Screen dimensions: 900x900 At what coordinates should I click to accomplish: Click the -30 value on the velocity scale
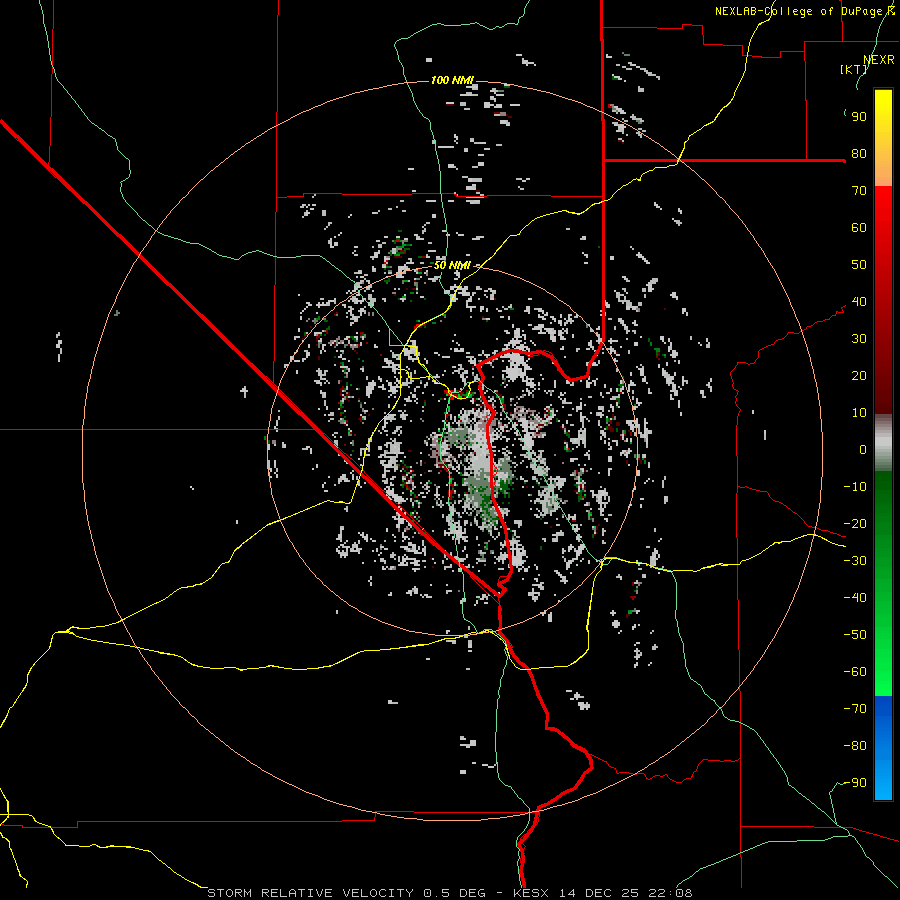[x=855, y=561]
